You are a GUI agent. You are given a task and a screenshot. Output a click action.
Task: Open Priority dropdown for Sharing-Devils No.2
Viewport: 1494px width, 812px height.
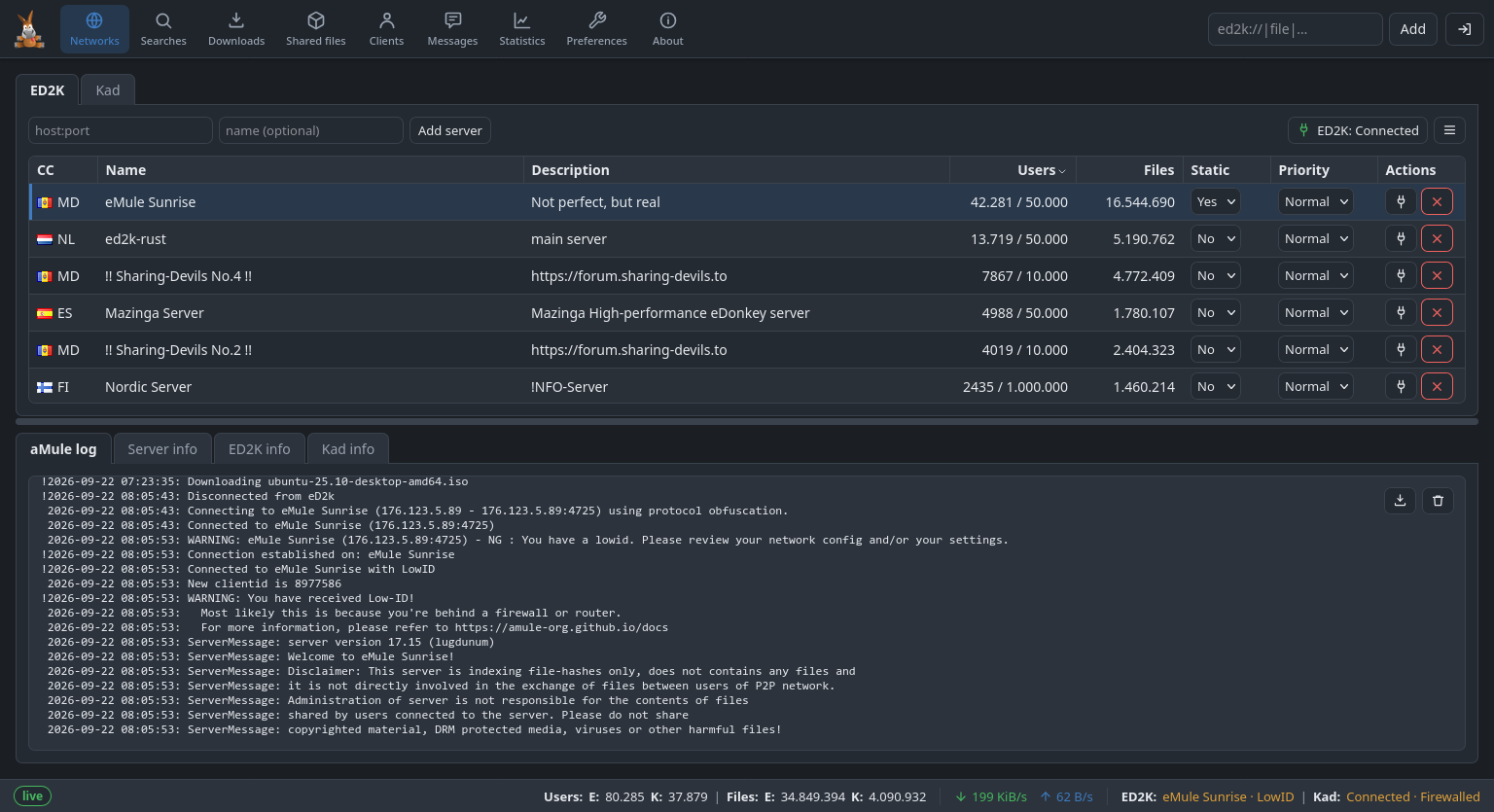pos(1316,350)
